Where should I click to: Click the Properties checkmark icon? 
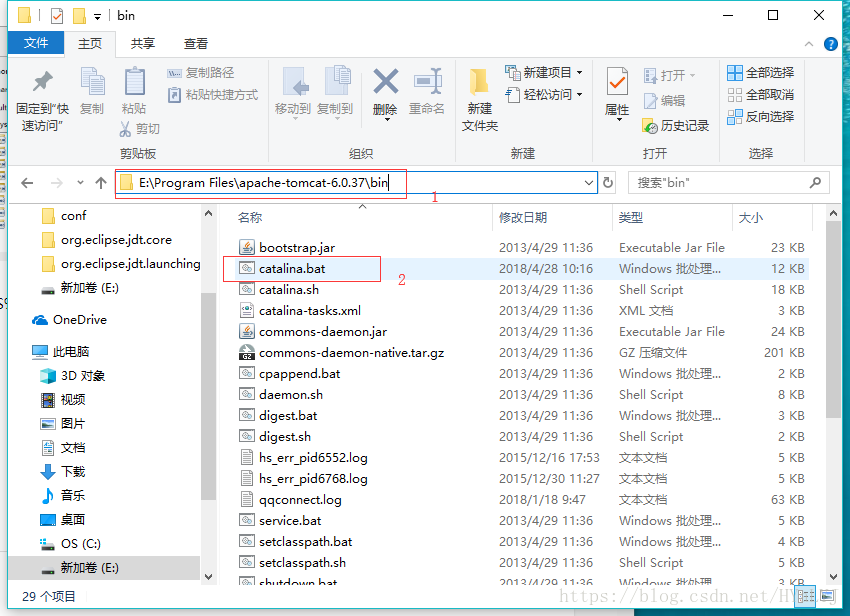point(617,82)
